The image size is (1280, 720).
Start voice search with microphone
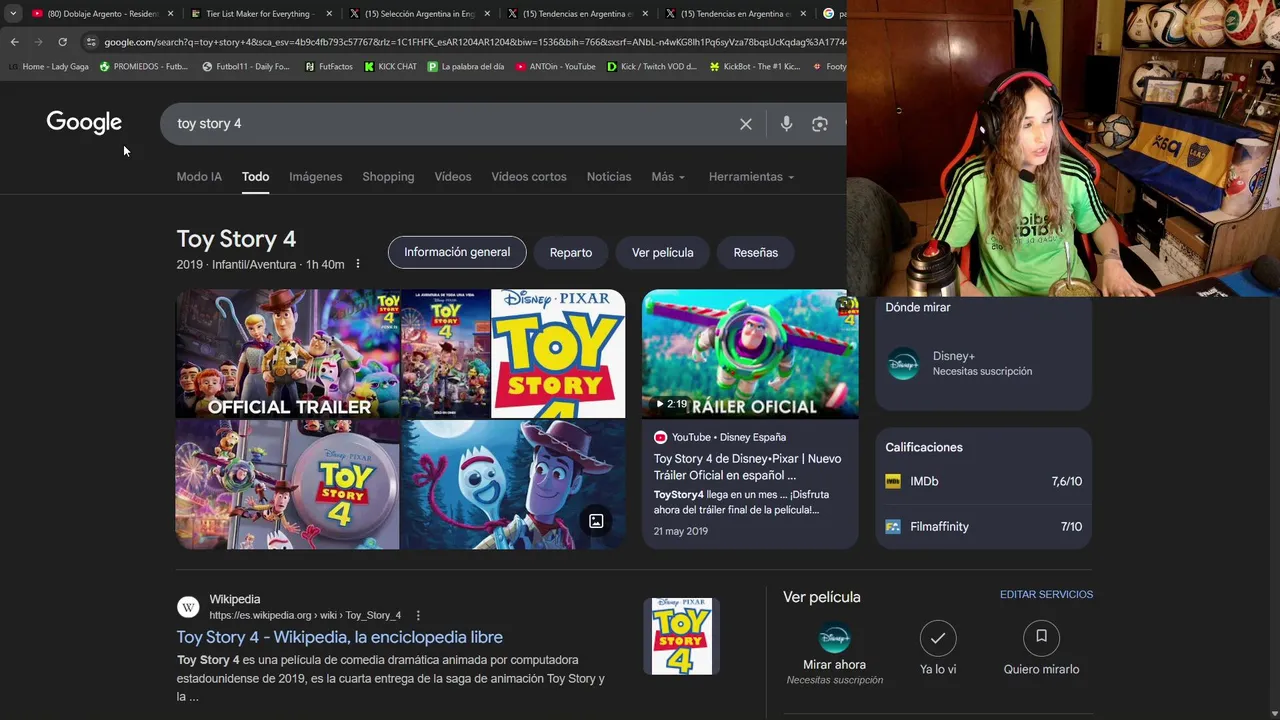pos(786,124)
